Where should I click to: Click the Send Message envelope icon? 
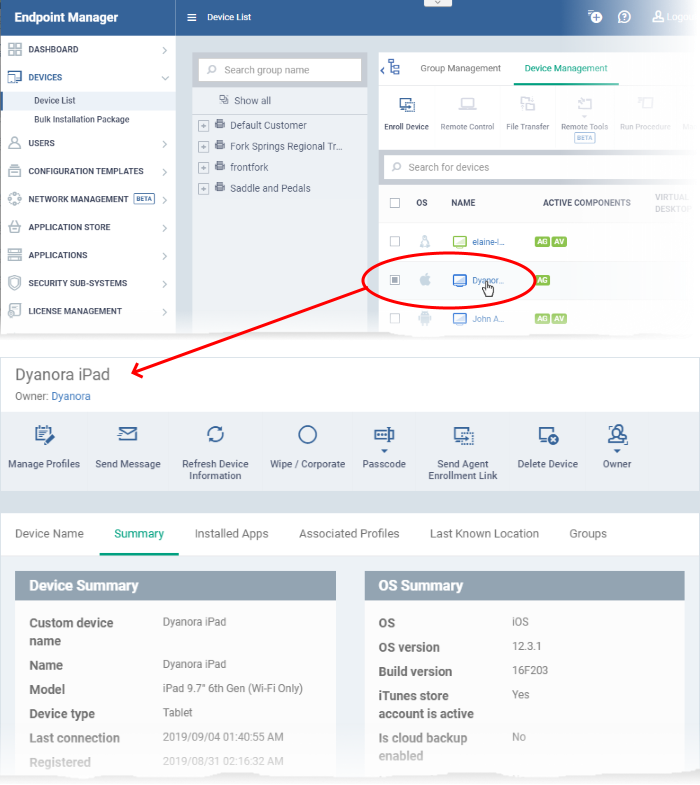[127, 434]
